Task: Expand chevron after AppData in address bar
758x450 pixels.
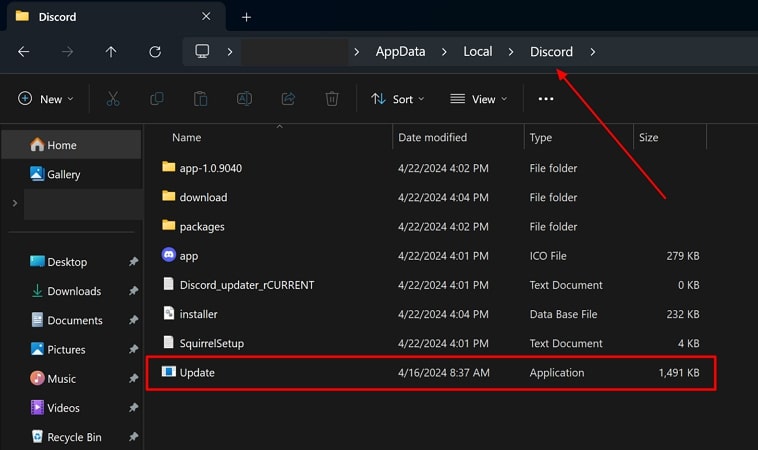Action: [x=444, y=52]
